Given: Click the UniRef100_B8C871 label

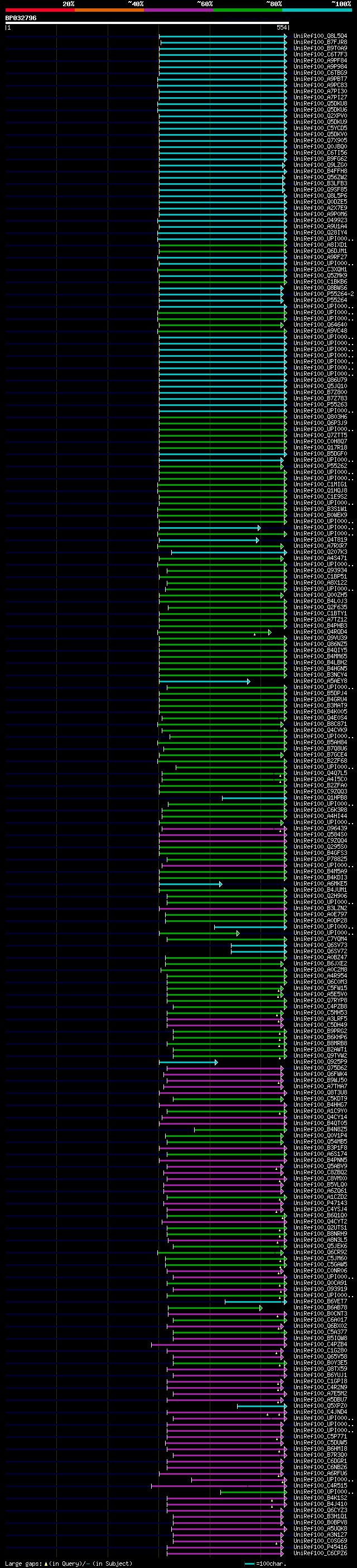Looking at the screenshot, I should coord(321,724).
